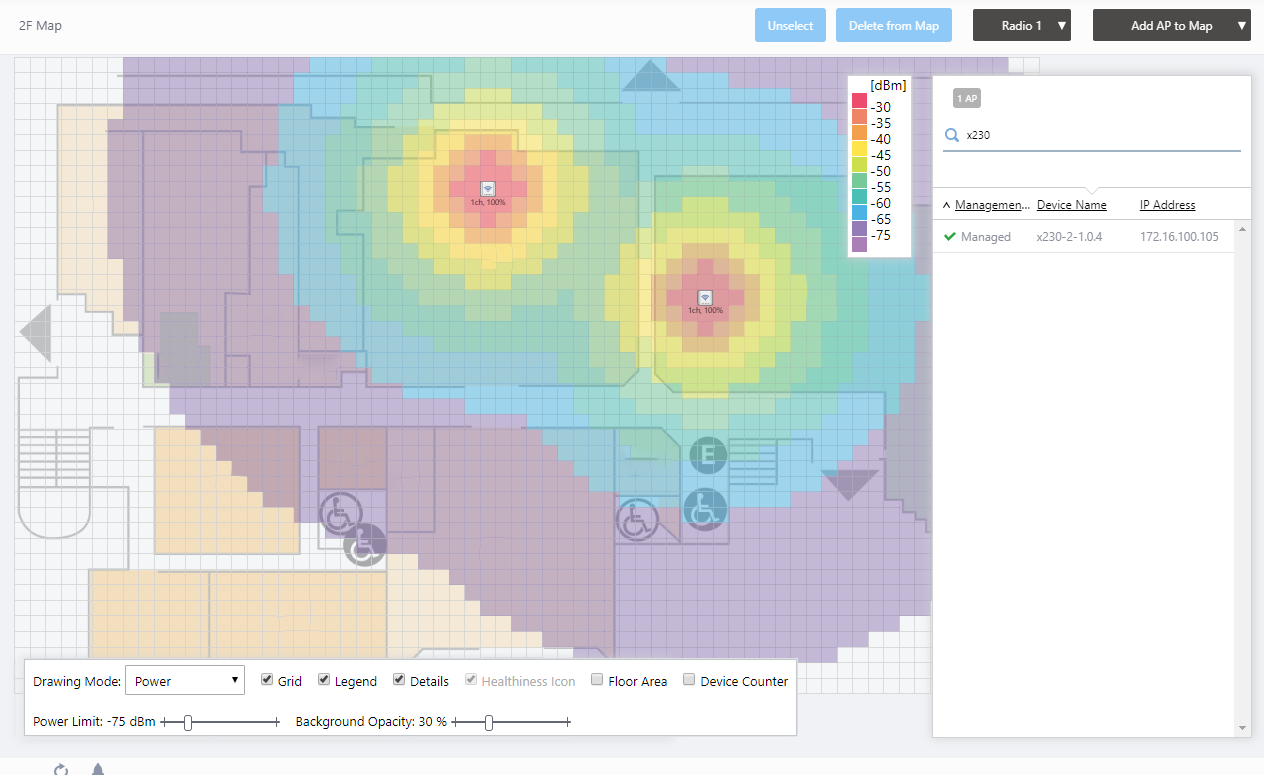Enable the Floor Area checkbox

(598, 680)
